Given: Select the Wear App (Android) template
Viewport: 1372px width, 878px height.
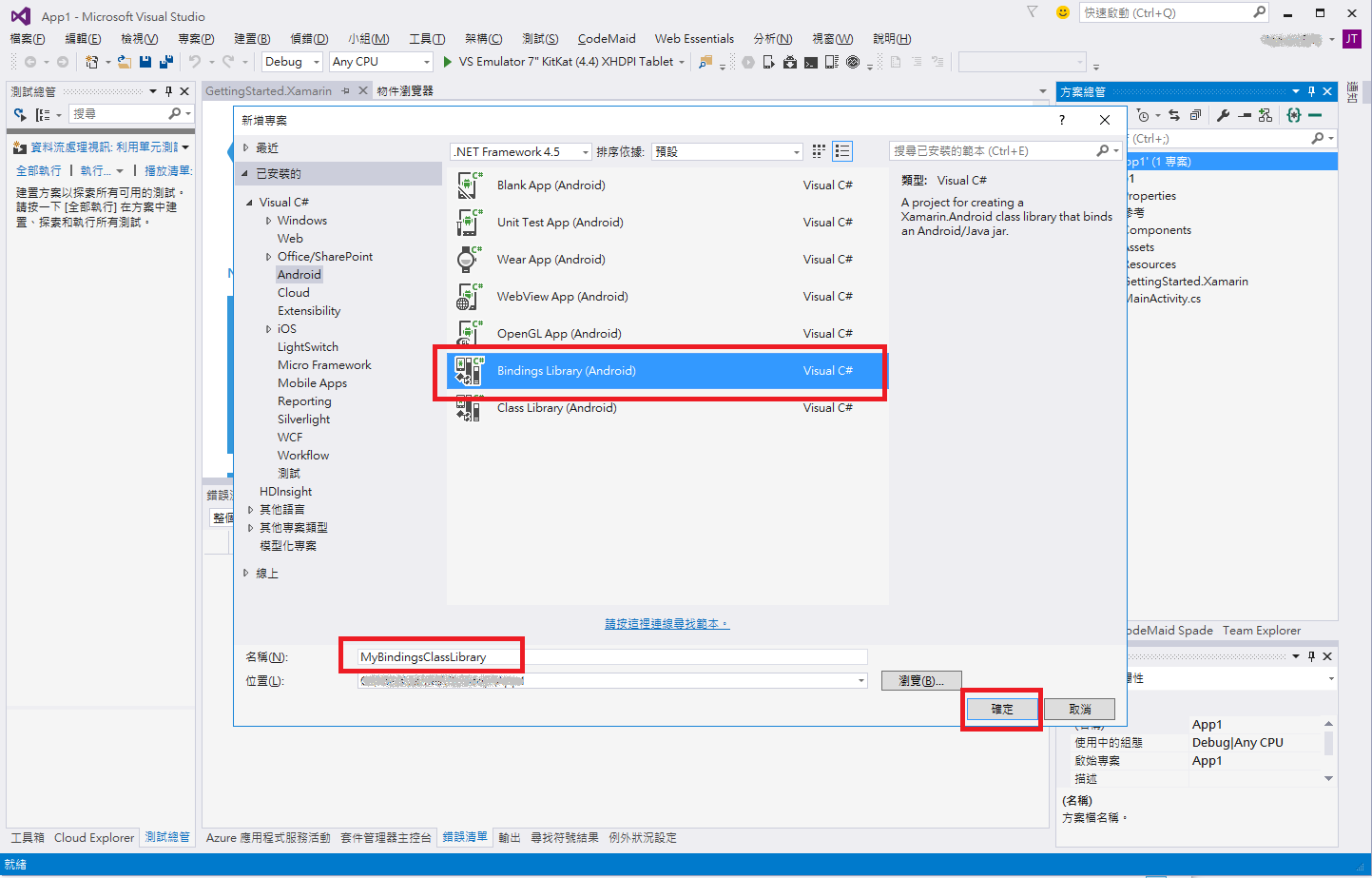Looking at the screenshot, I should [667, 260].
